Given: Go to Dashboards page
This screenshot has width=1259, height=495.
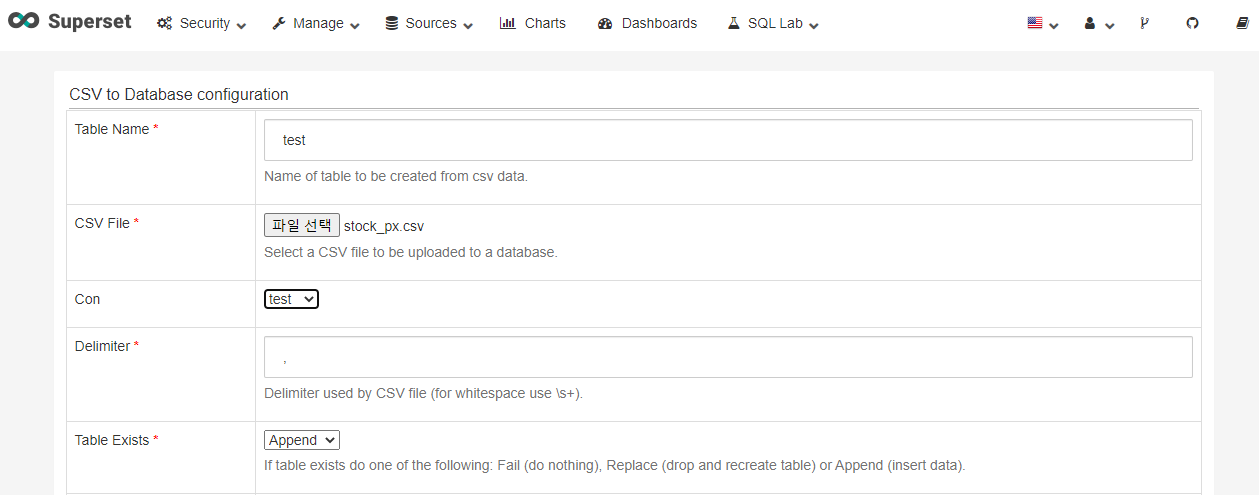Looking at the screenshot, I should pos(647,23).
